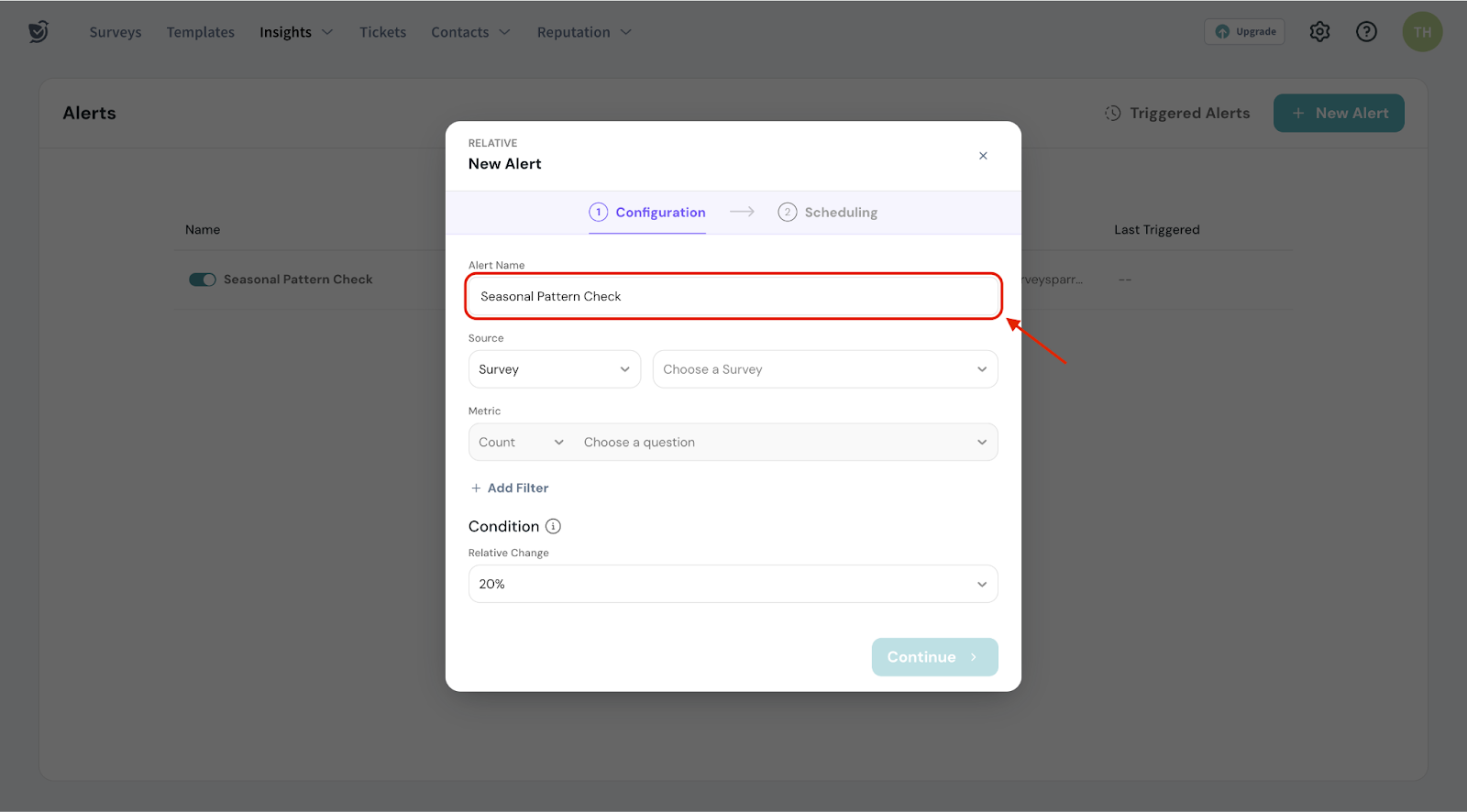Image resolution: width=1467 pixels, height=812 pixels.
Task: Switch to the Scheduling step tab
Action: (828, 213)
